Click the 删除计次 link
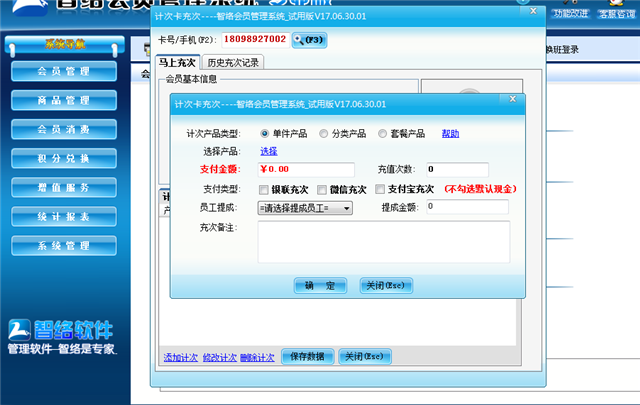Screen dimensions: 640x405 257,358
